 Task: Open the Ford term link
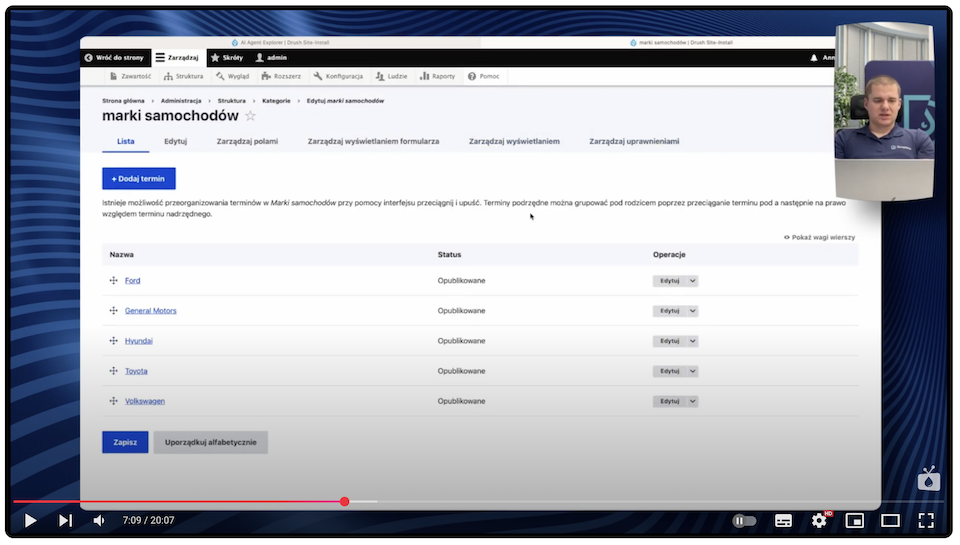(132, 280)
